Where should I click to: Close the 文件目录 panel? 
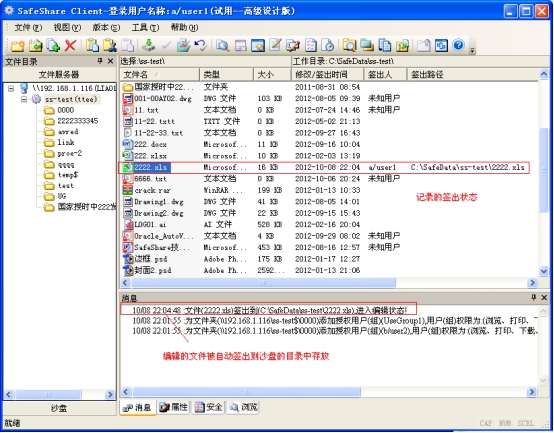pos(111,61)
